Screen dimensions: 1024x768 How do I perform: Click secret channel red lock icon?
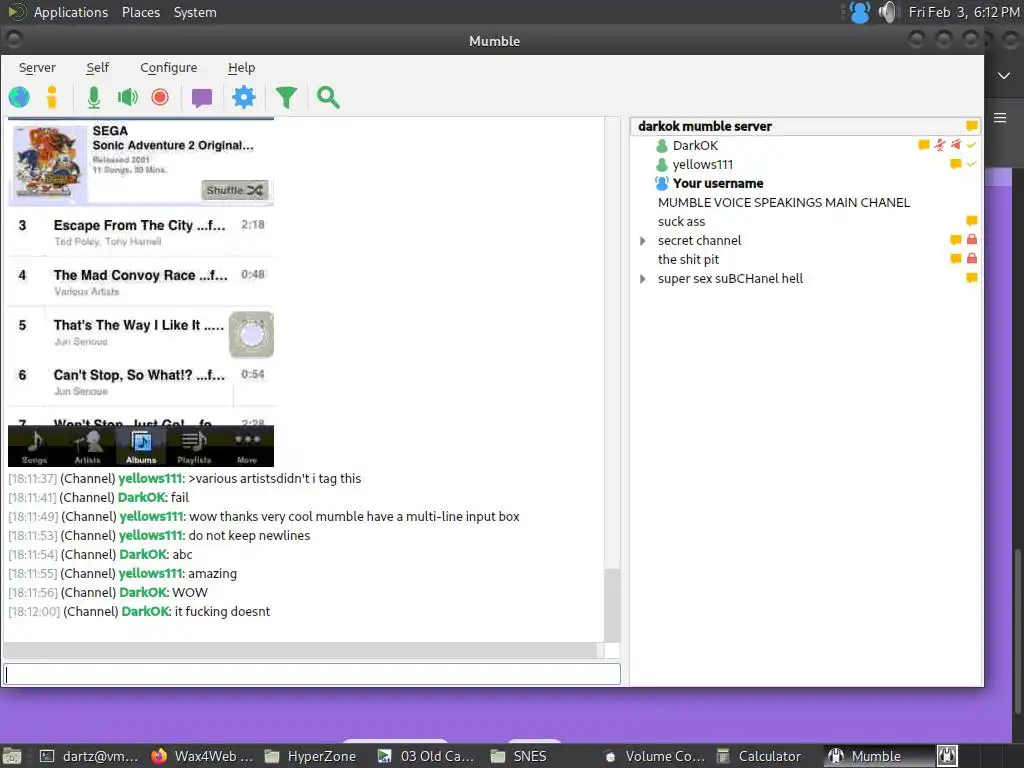click(x=972, y=240)
